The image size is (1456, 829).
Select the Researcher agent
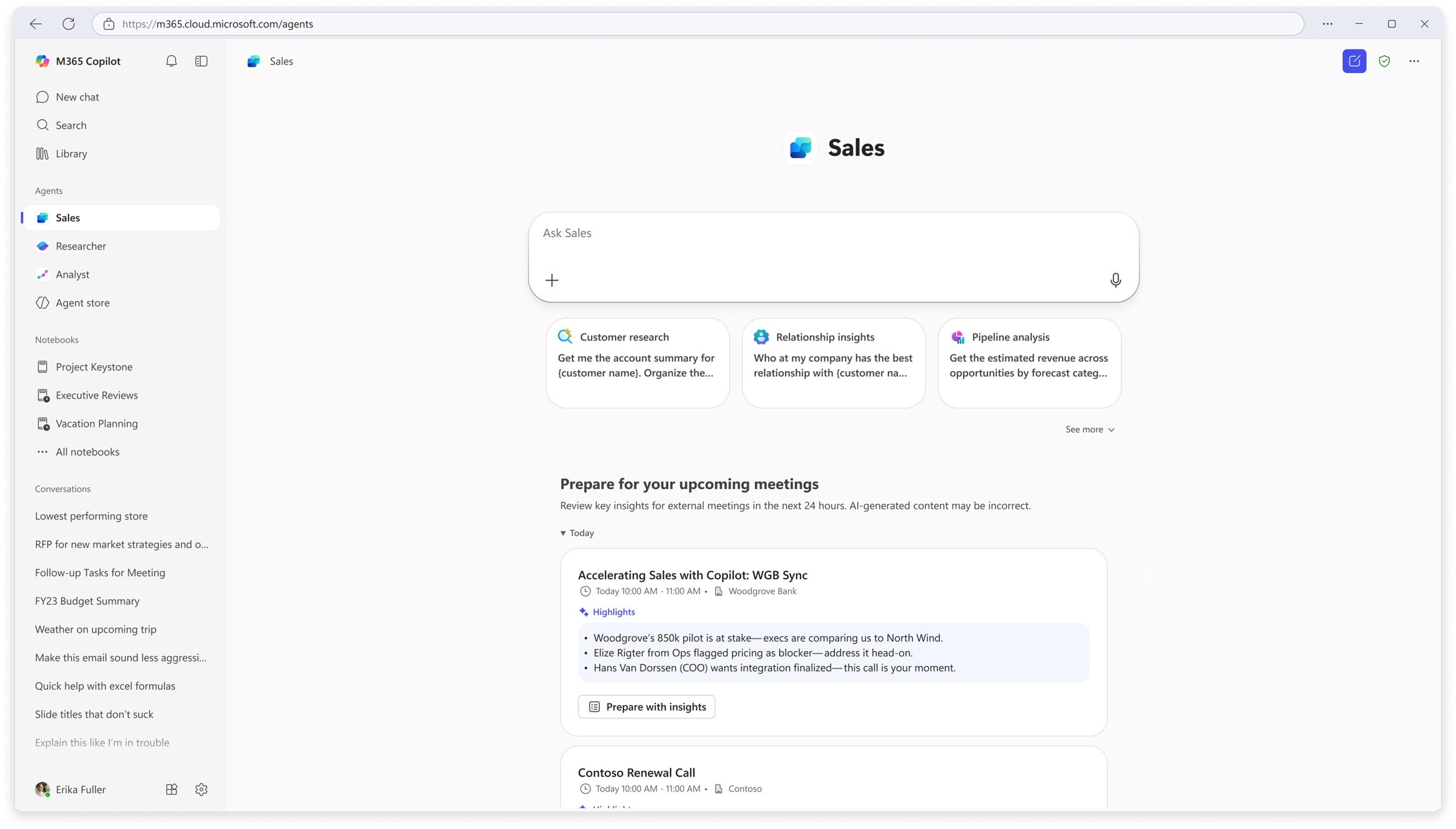coord(81,246)
